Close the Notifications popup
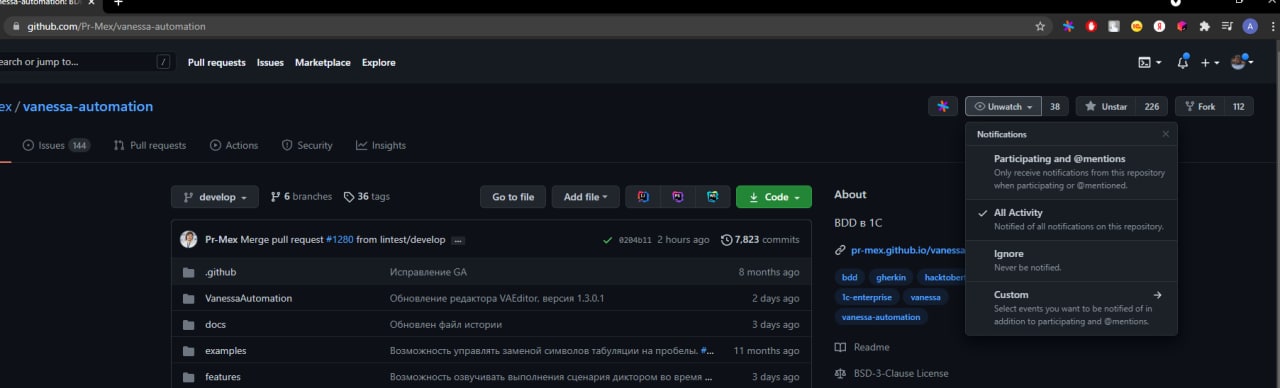Image resolution: width=1280 pixels, height=388 pixels. [x=1165, y=134]
